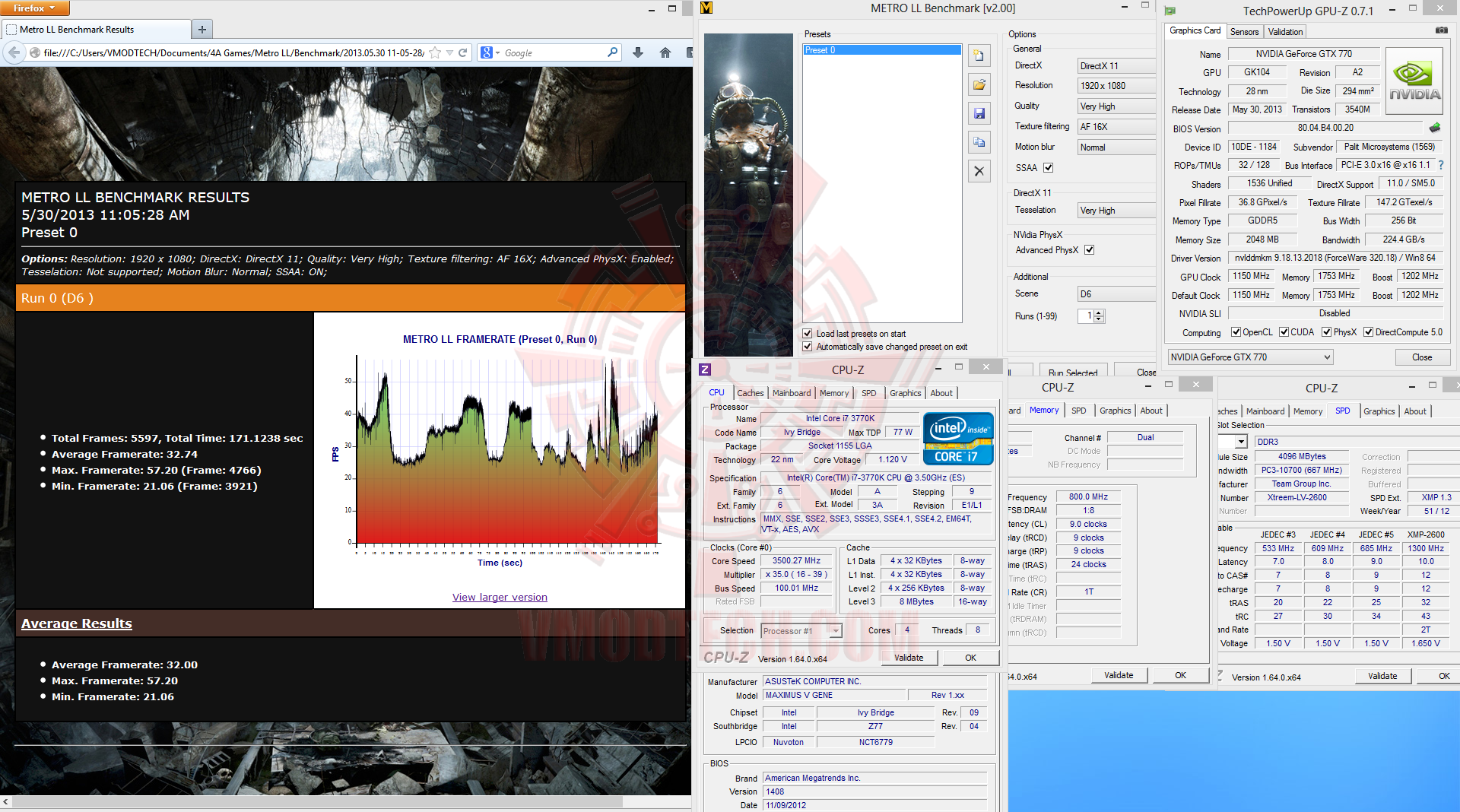Open the Quality dropdown
This screenshot has height=812, width=1460.
click(1116, 106)
